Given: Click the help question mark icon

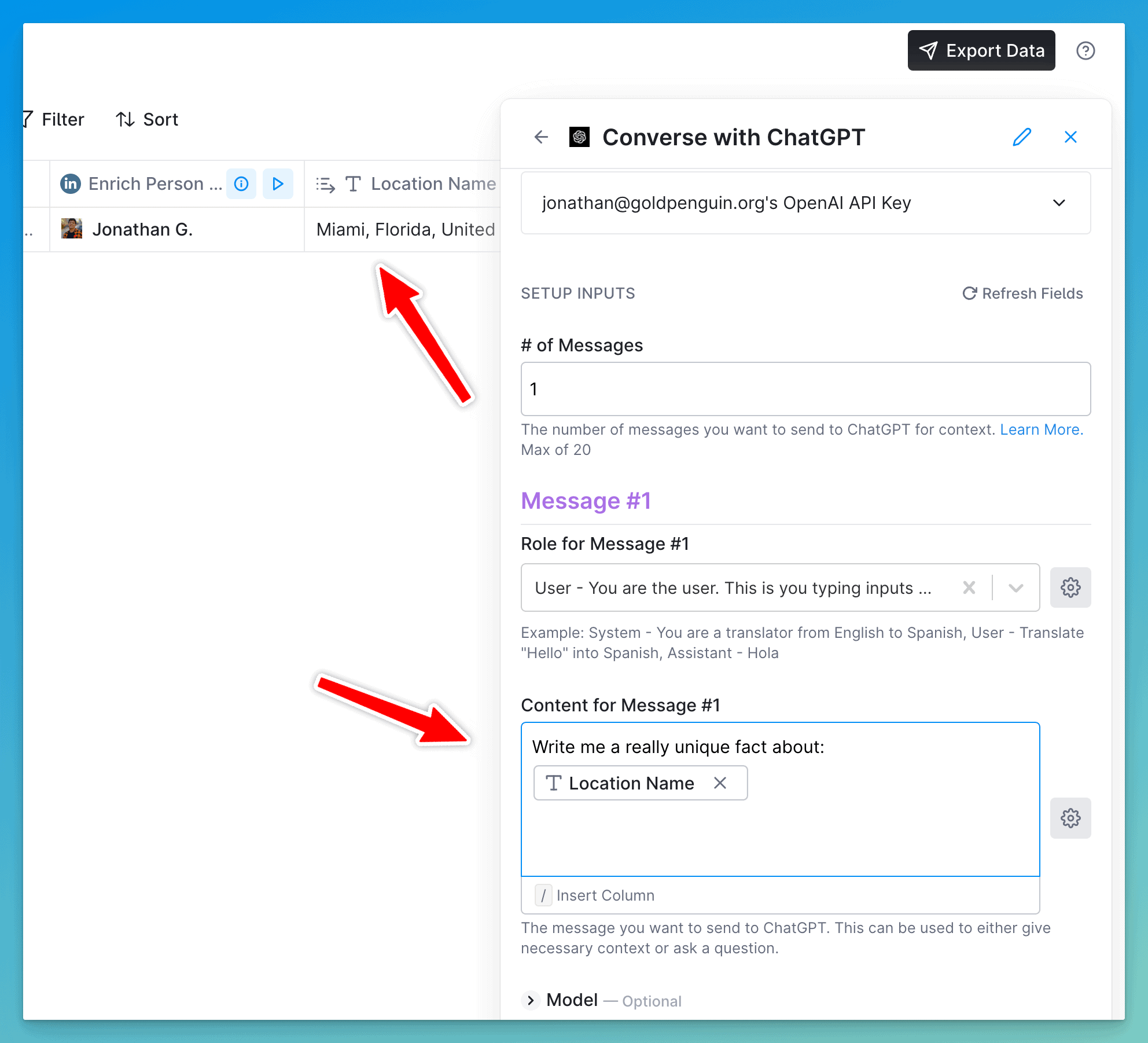Looking at the screenshot, I should pos(1086,51).
